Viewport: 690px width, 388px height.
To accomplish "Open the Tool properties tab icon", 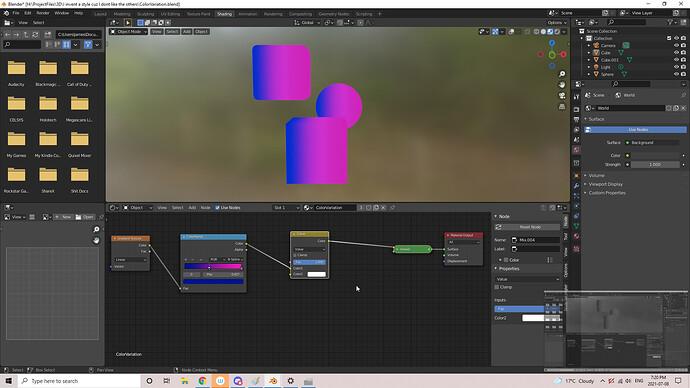I will point(576,96).
